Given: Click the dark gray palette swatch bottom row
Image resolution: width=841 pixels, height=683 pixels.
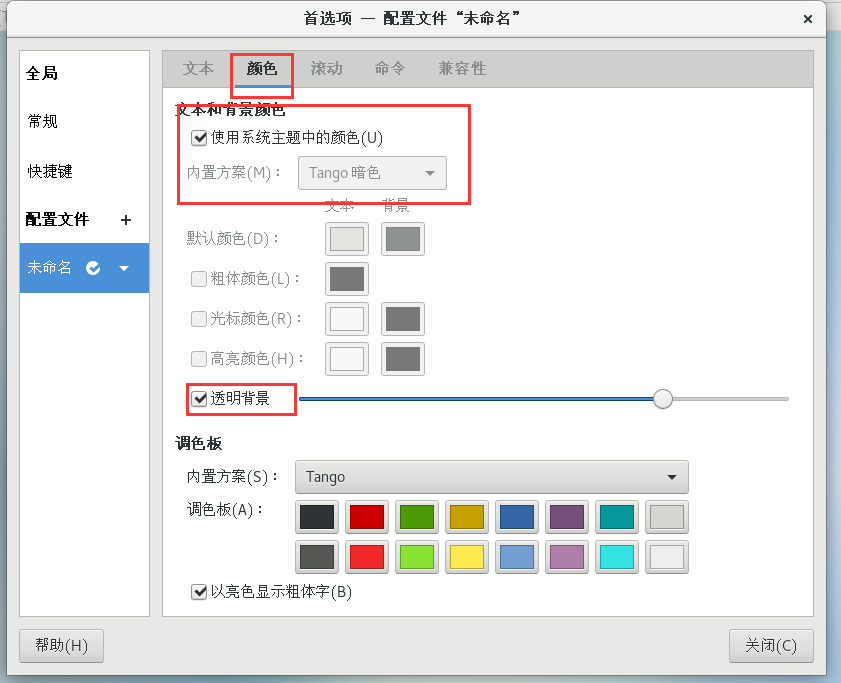Looking at the screenshot, I should (x=317, y=557).
